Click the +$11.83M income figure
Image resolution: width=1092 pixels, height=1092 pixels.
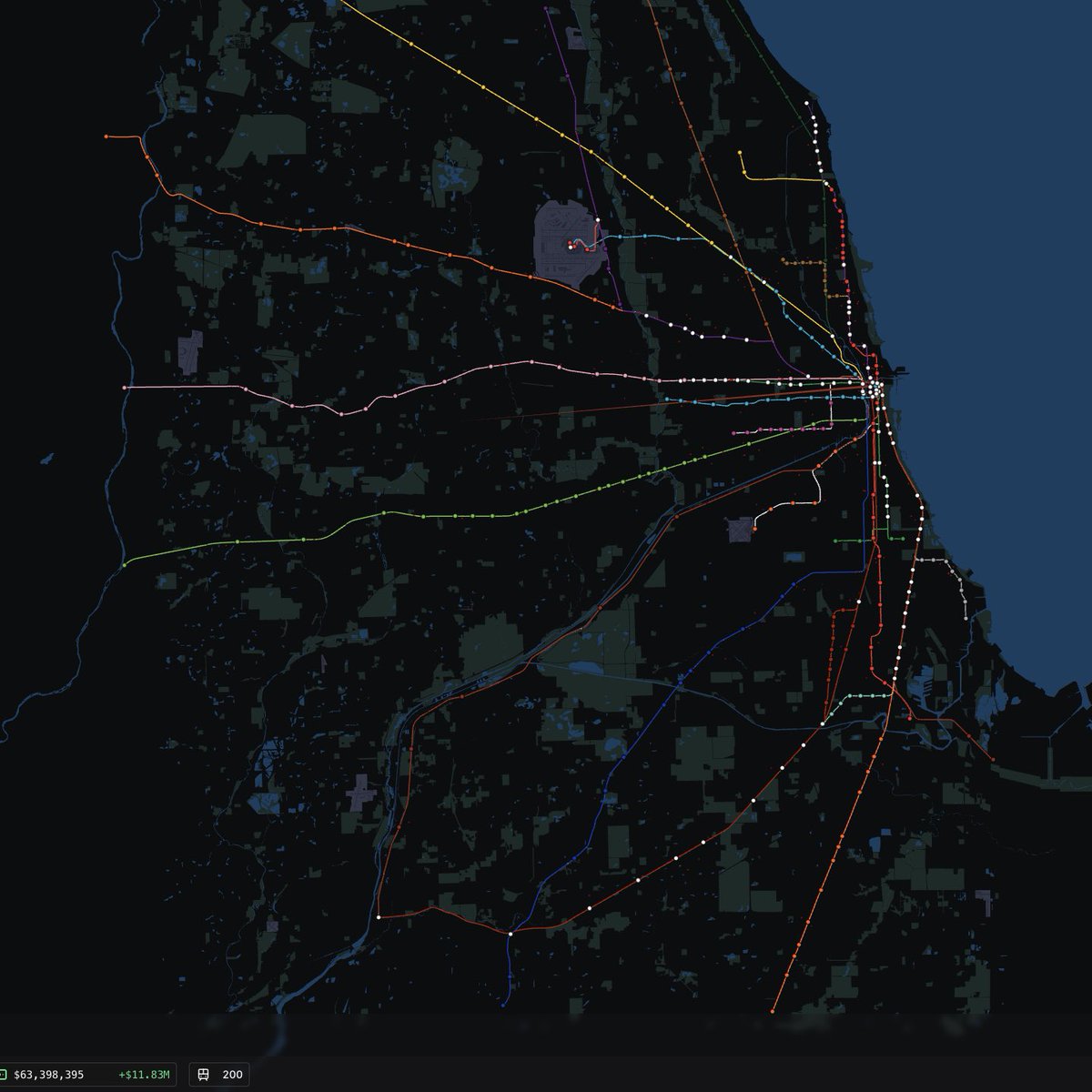pos(144,1075)
